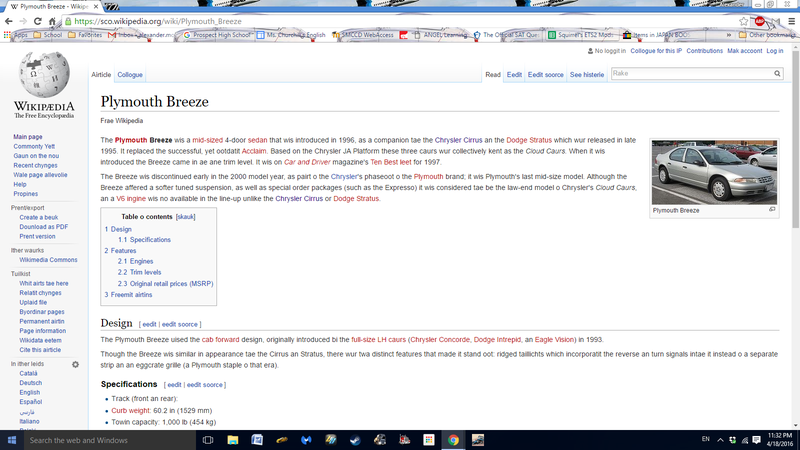Viewport: 800px width, 450px height.
Task: Open the See histerie tab
Action: 587,74
